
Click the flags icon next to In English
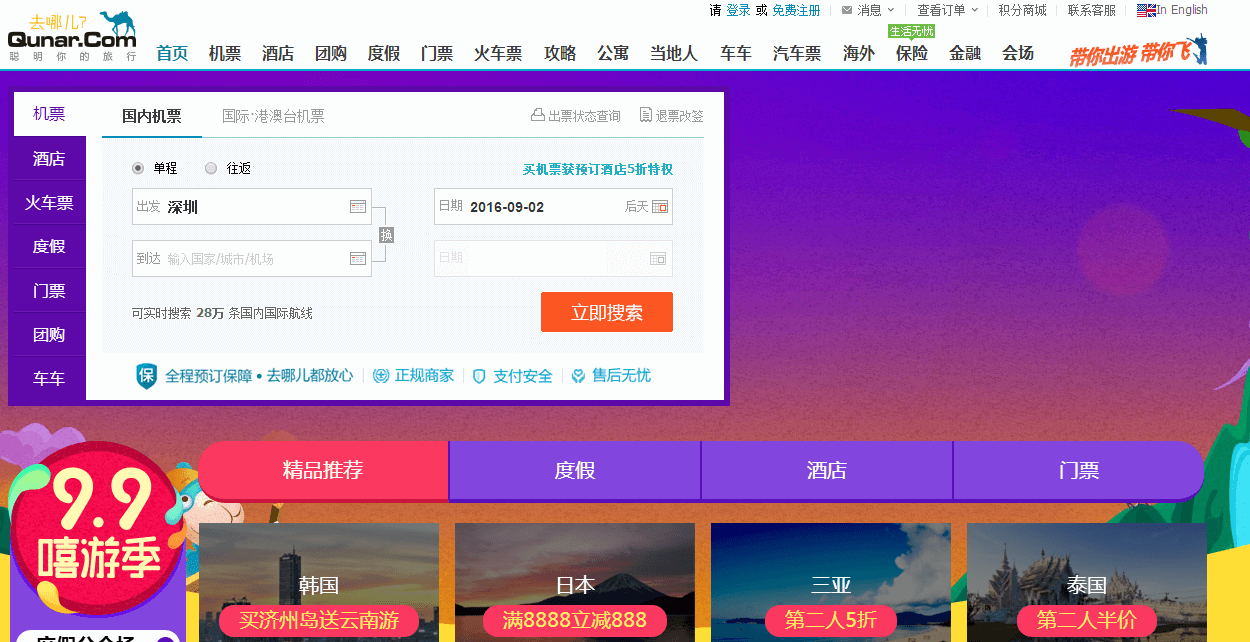[1146, 9]
